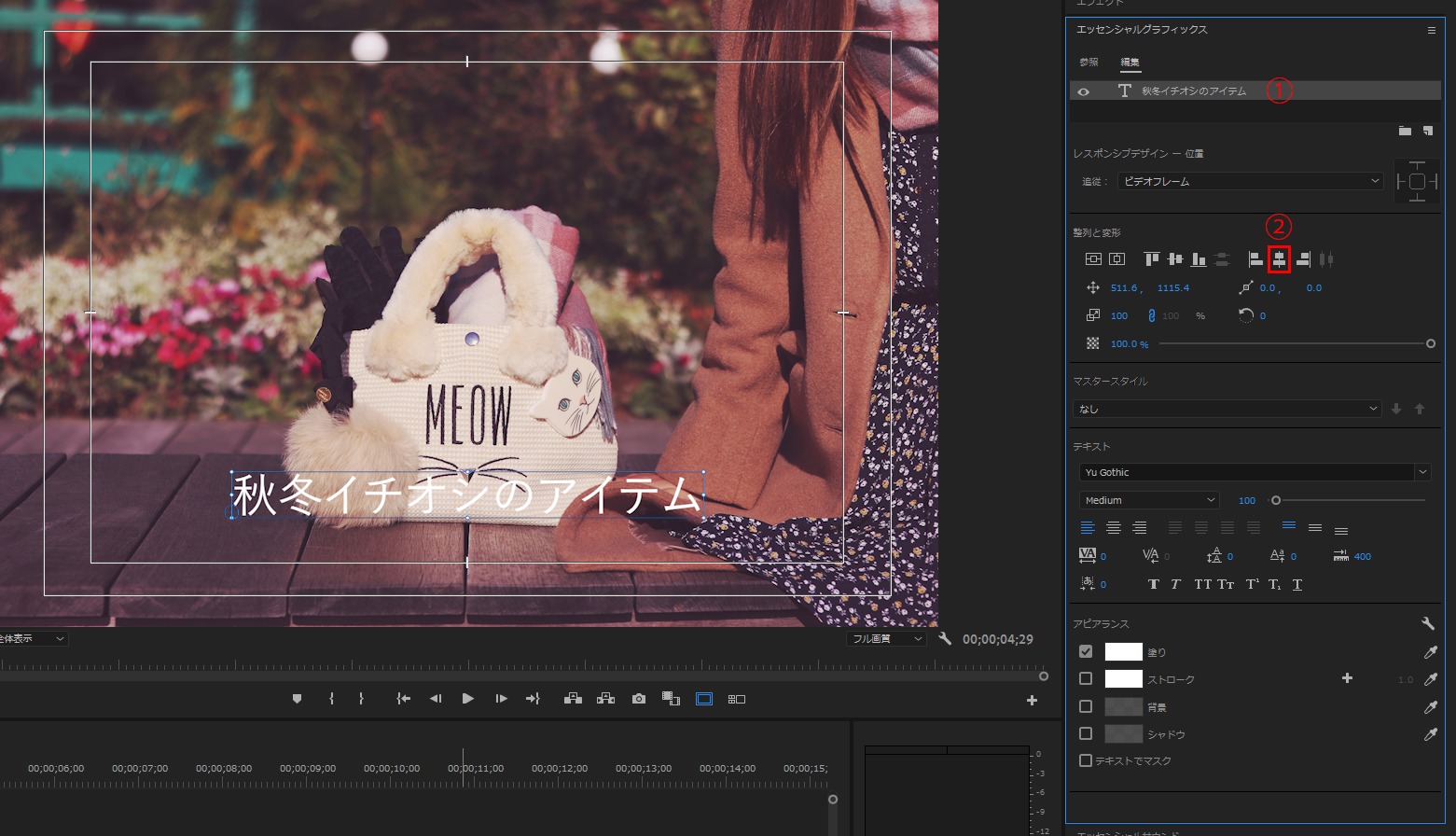Click the align top edges icon
Image resolution: width=1456 pixels, height=836 pixels.
click(1153, 259)
